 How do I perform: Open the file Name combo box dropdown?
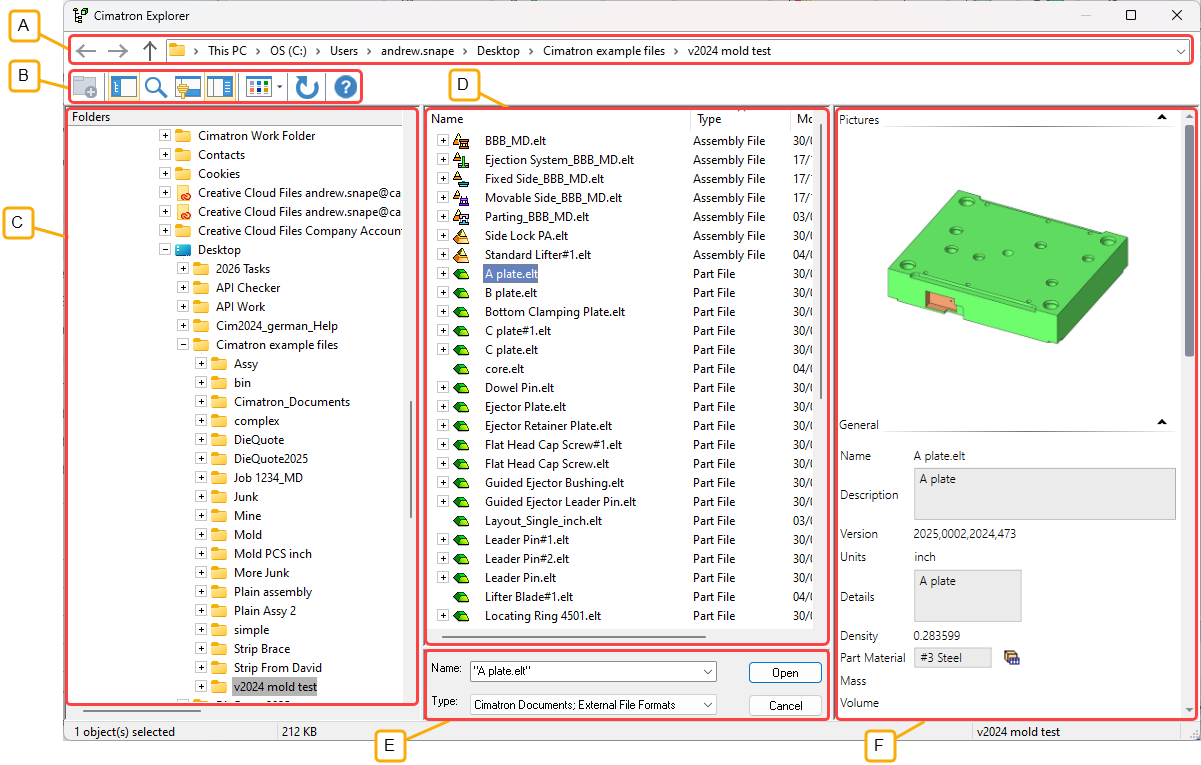(708, 672)
